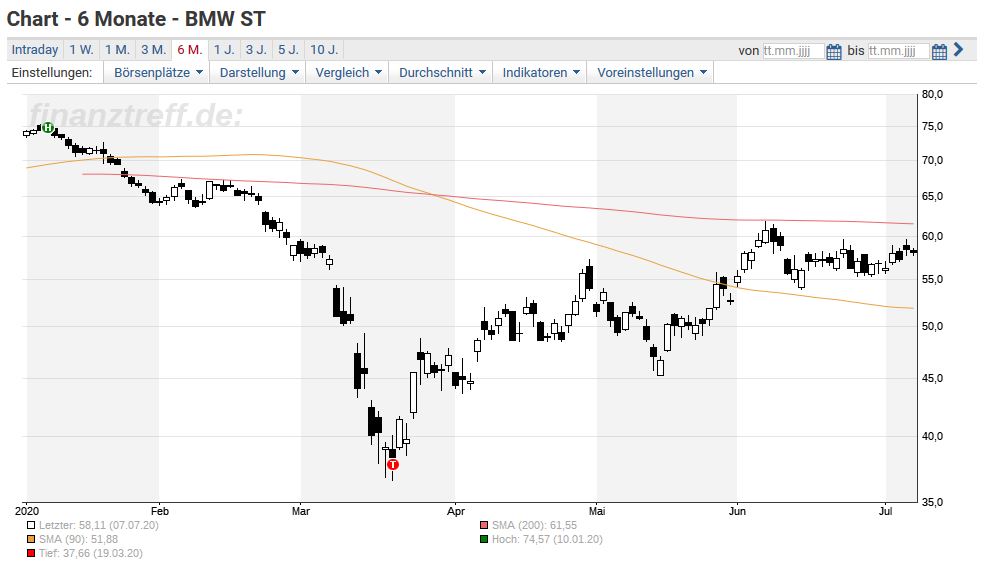990x569 pixels.
Task: Switch to the Intraday tab
Action: [x=35, y=50]
